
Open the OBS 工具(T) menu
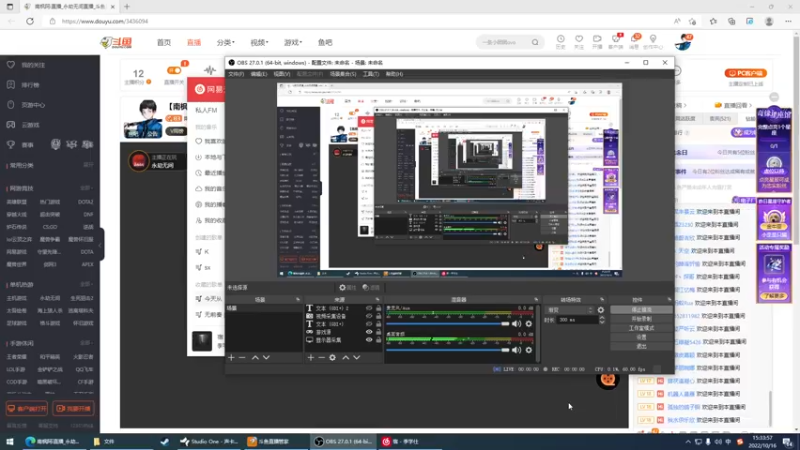click(x=371, y=74)
